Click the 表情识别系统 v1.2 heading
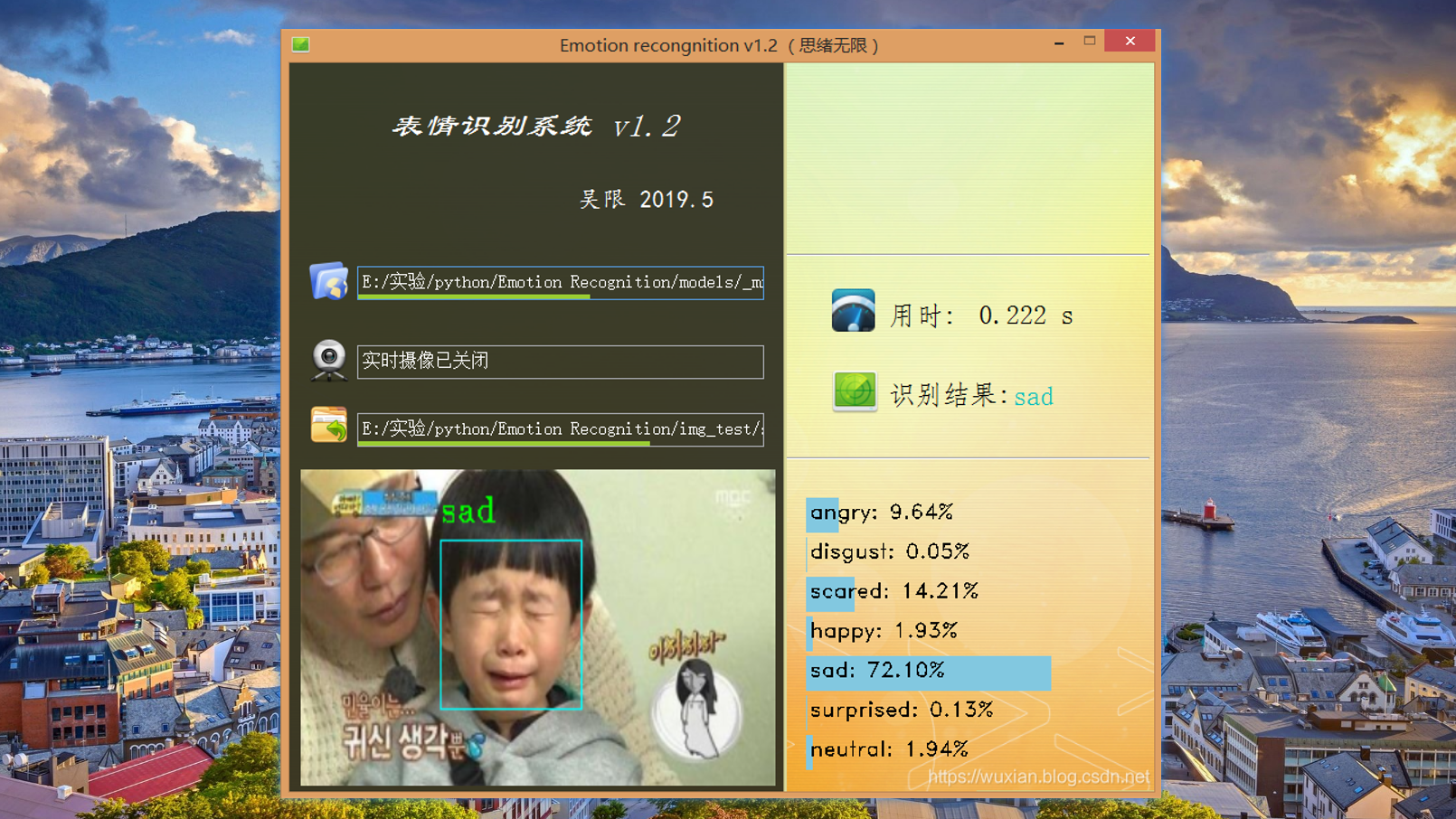Image resolution: width=1456 pixels, height=819 pixels. pyautogui.click(x=536, y=126)
